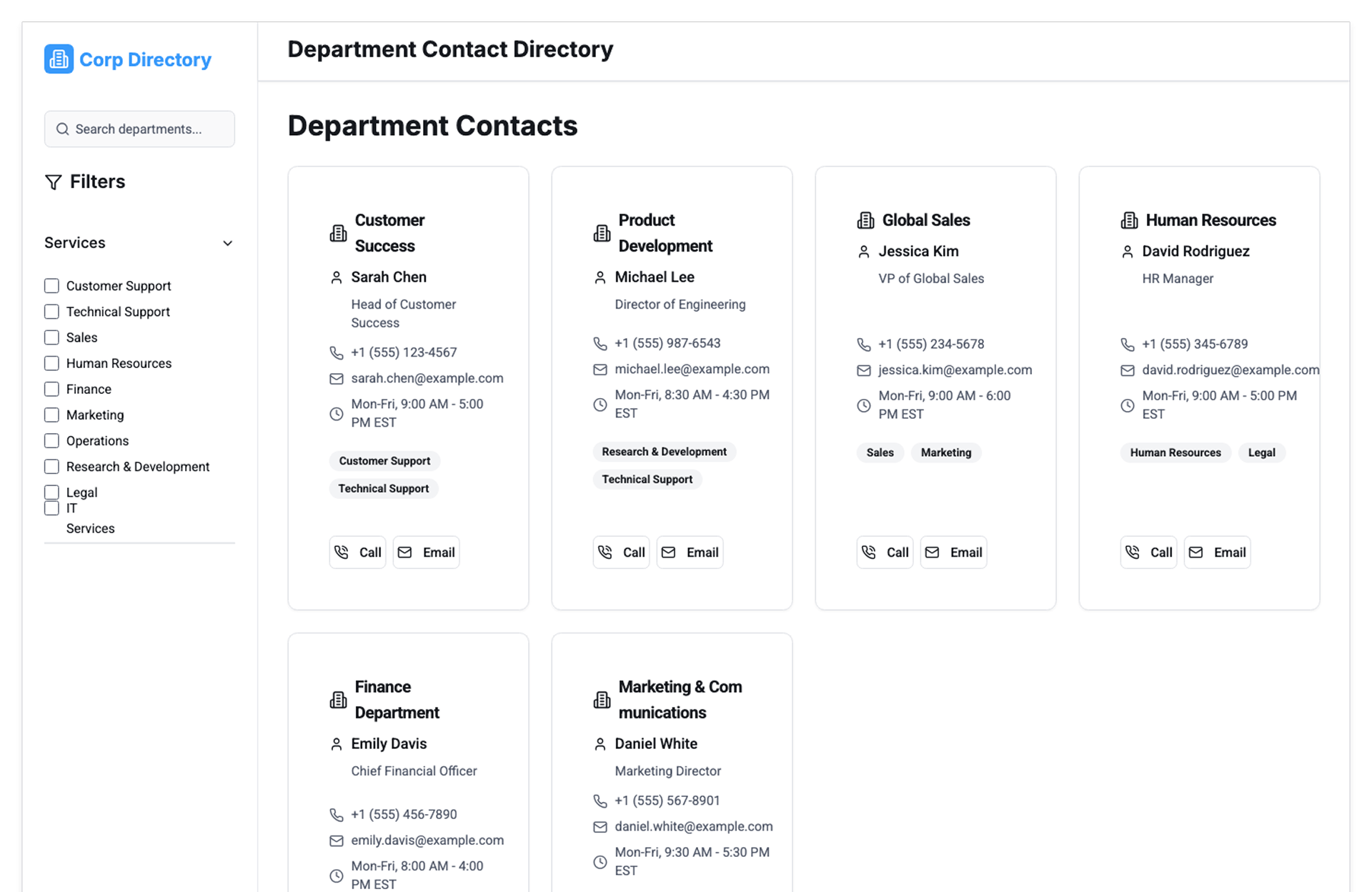Click the search magnifier icon
Viewport: 1372px width, 892px height.
(x=63, y=129)
